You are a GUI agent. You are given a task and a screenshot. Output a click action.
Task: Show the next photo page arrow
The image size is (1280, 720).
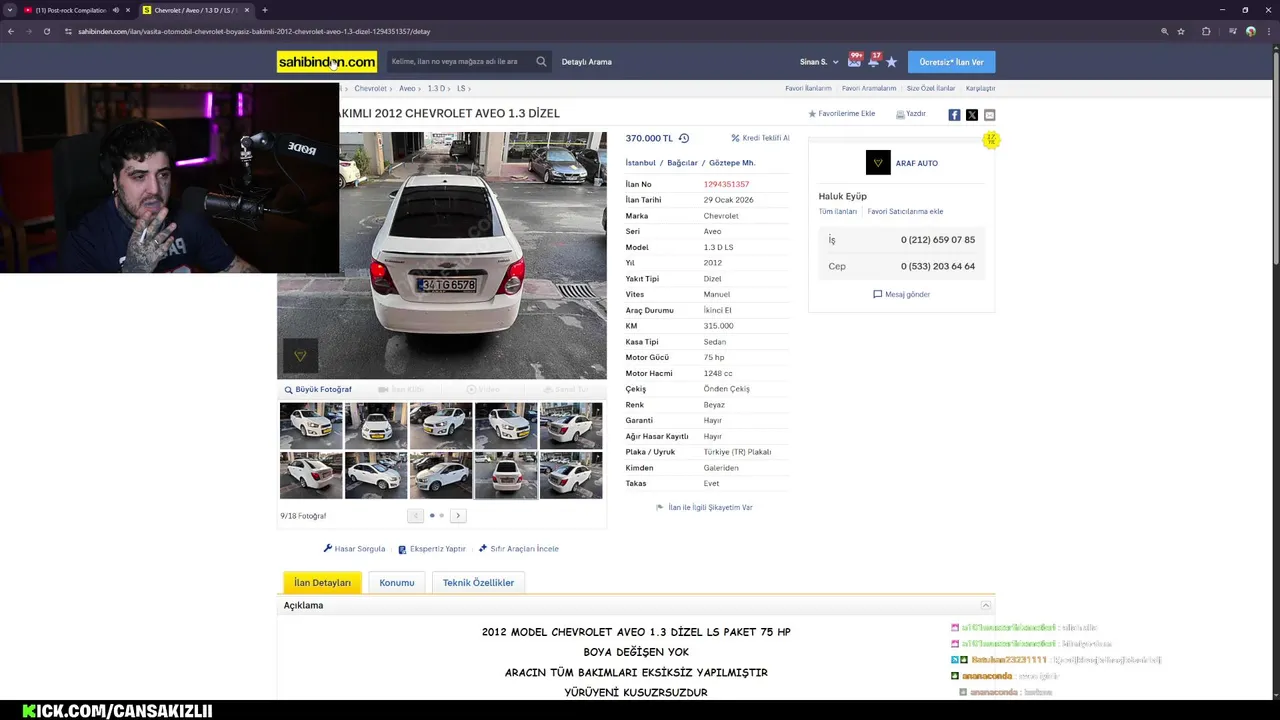[458, 516]
